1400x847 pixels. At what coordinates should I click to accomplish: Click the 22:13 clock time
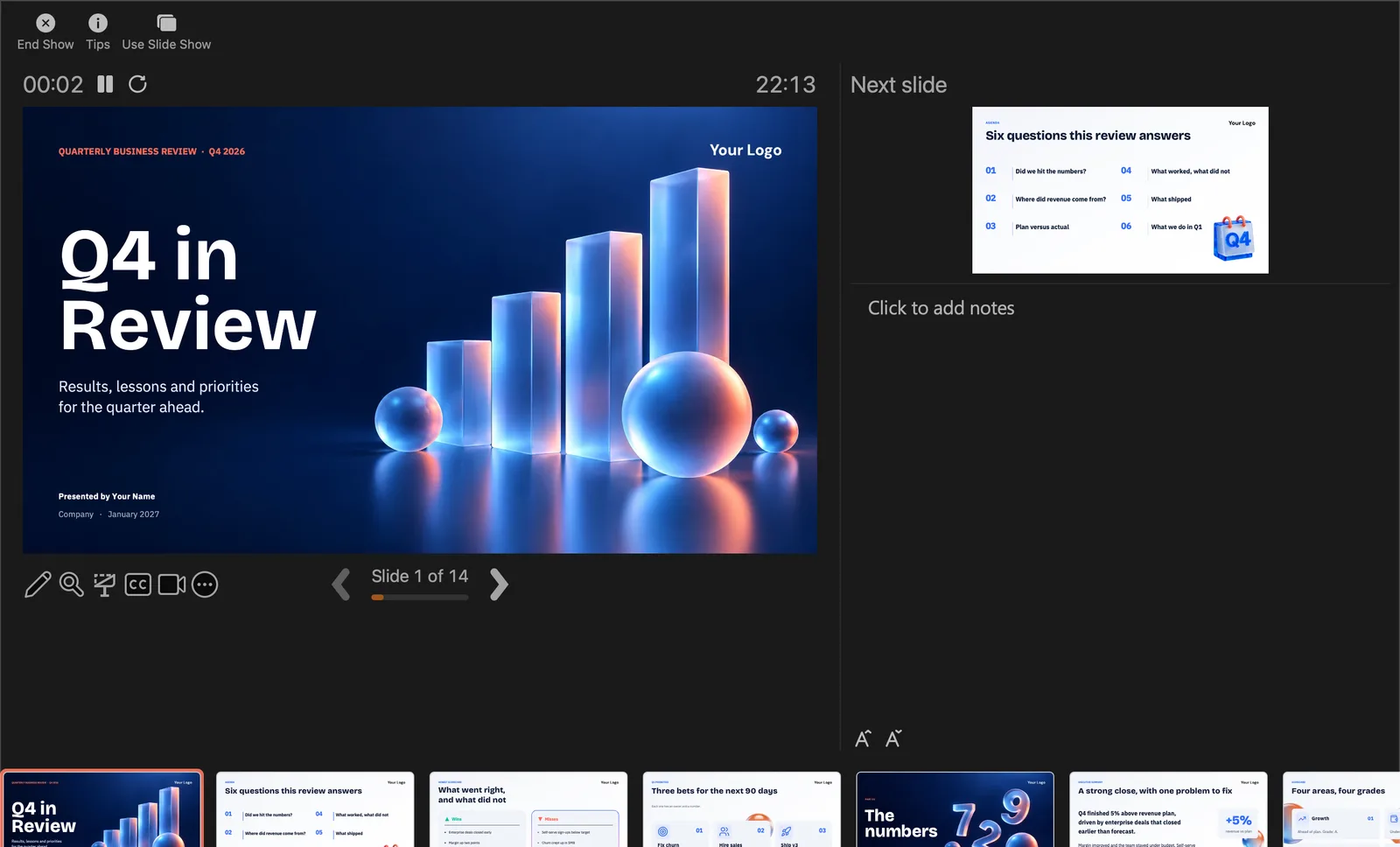coord(786,84)
